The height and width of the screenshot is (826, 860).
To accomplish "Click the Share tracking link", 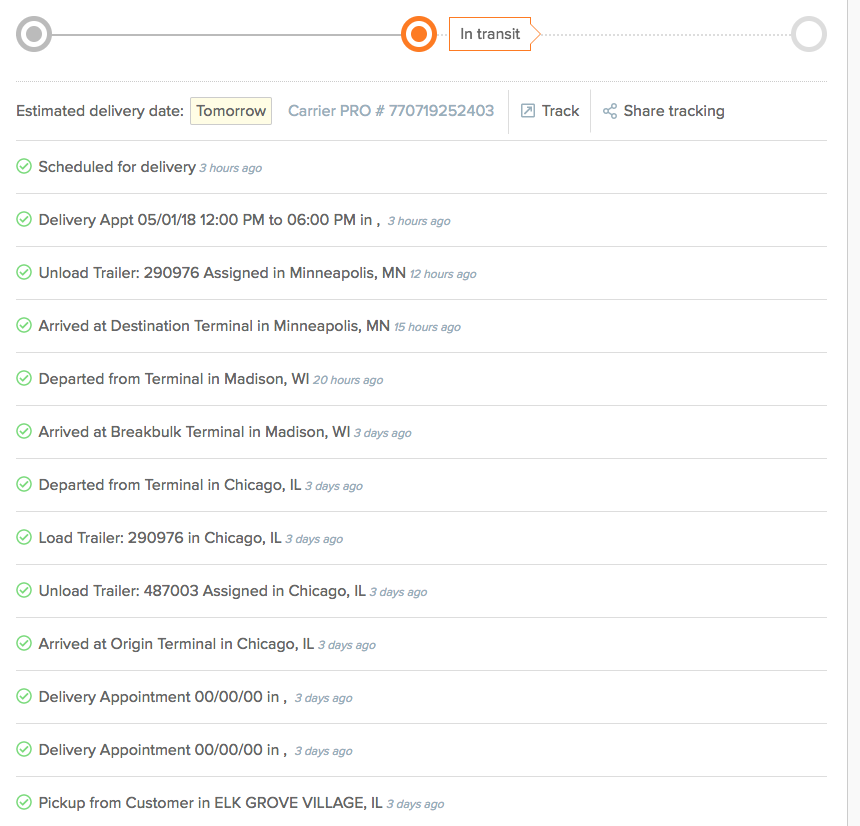I will (674, 111).
